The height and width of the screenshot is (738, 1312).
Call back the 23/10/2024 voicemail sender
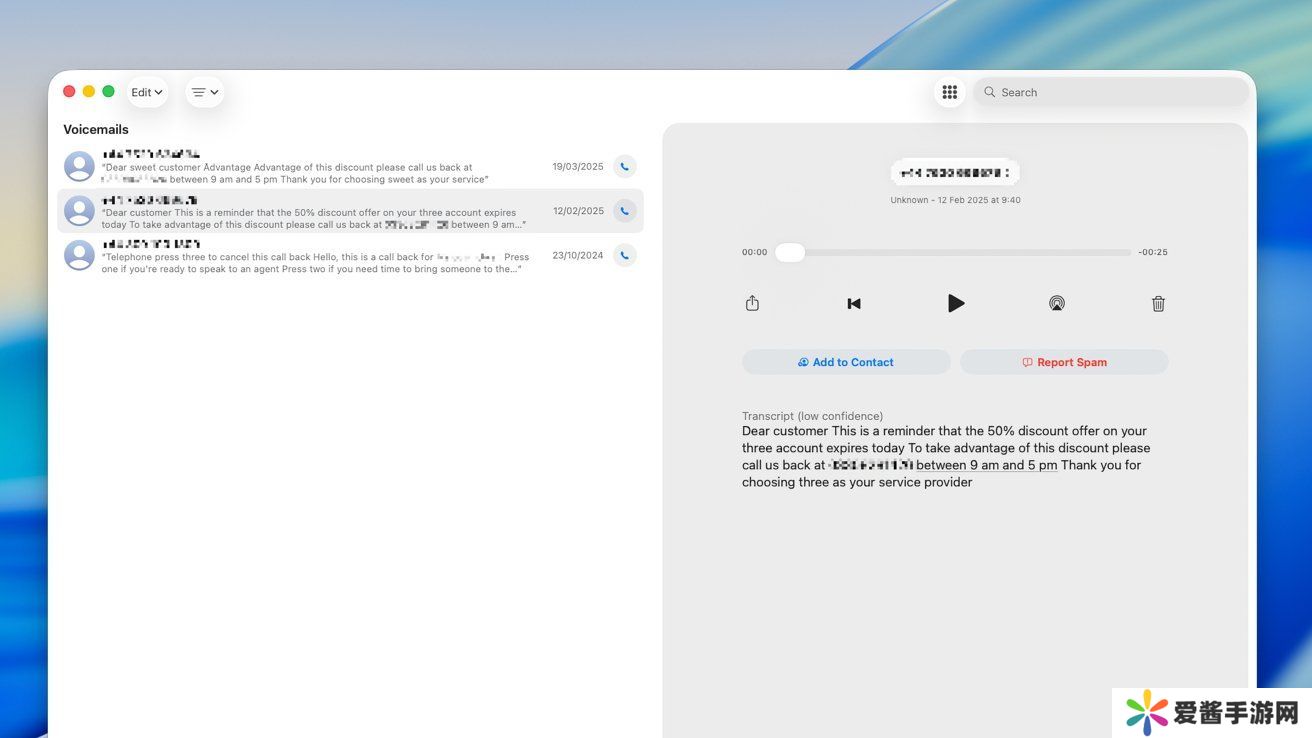click(625, 255)
